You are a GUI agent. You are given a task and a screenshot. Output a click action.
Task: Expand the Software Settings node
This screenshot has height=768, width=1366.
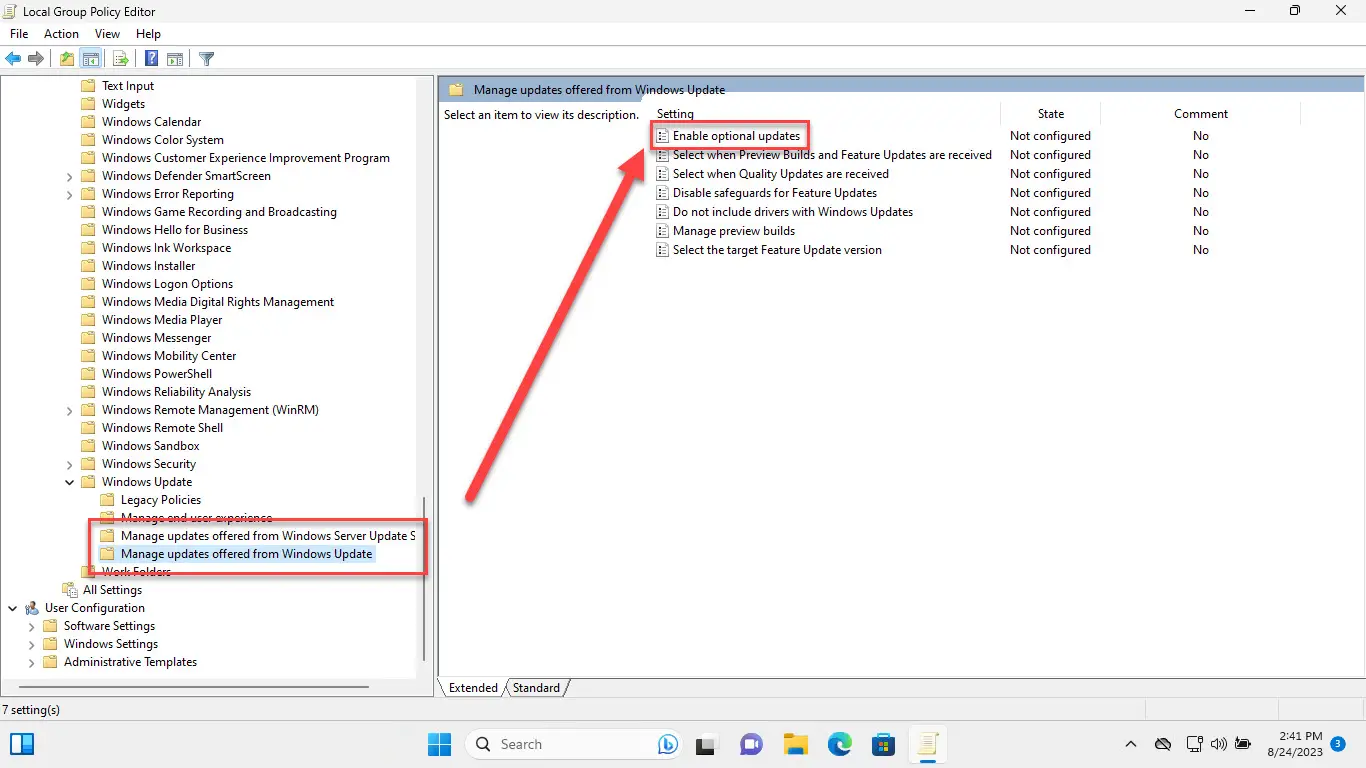click(31, 626)
